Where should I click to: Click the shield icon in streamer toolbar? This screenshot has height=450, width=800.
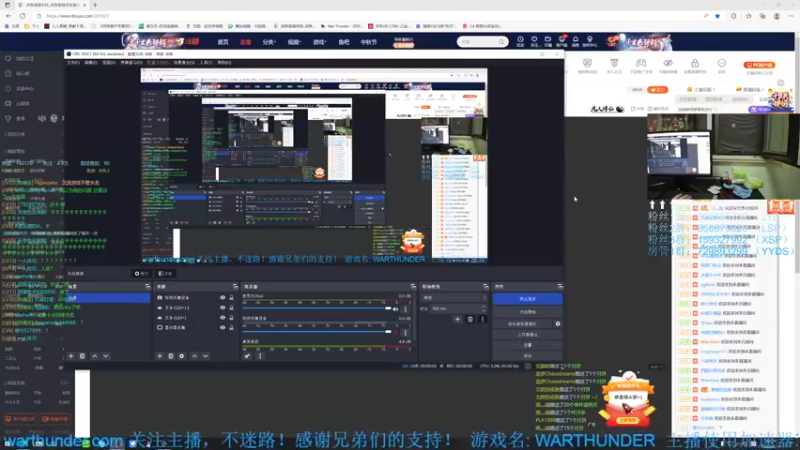pos(587,65)
